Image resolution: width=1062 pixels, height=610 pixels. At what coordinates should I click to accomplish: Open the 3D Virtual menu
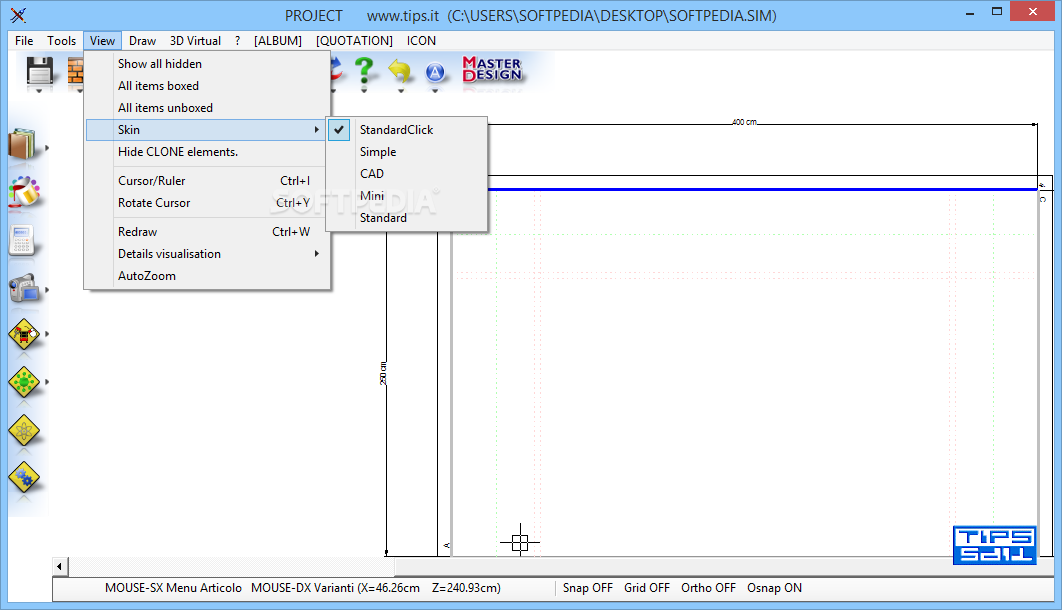click(x=195, y=41)
